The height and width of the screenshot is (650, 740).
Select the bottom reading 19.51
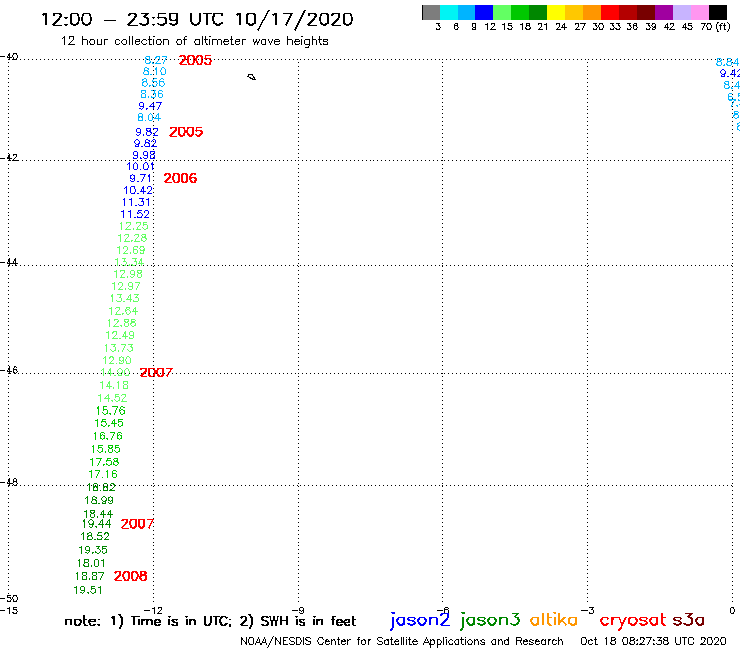(x=87, y=590)
